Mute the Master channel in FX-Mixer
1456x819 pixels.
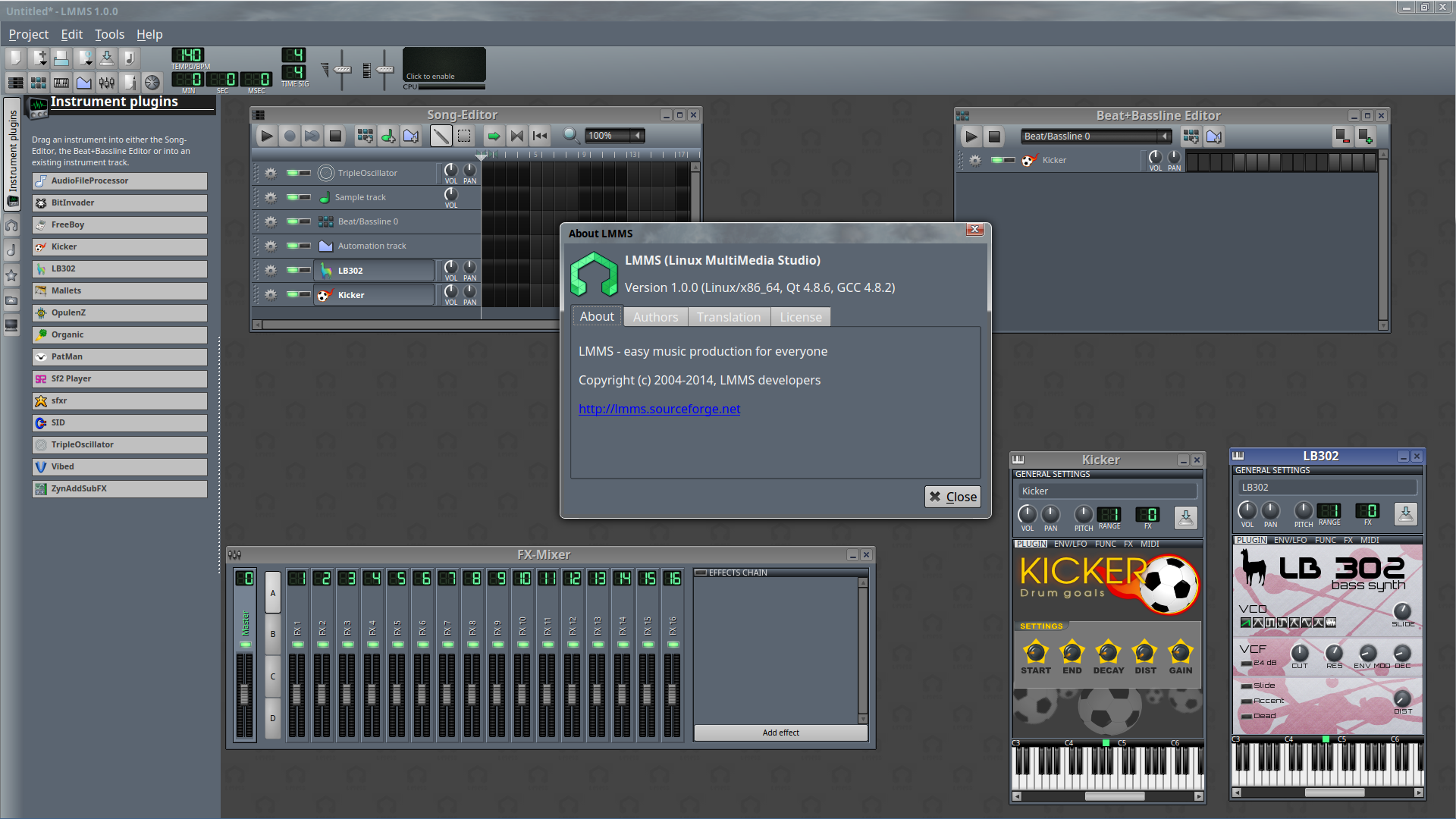[245, 645]
